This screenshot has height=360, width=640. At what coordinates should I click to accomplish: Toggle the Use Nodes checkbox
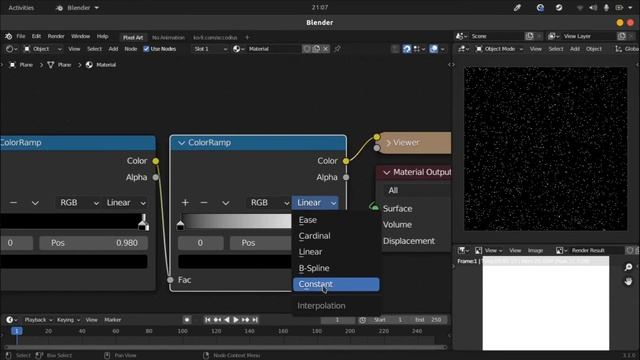146,49
